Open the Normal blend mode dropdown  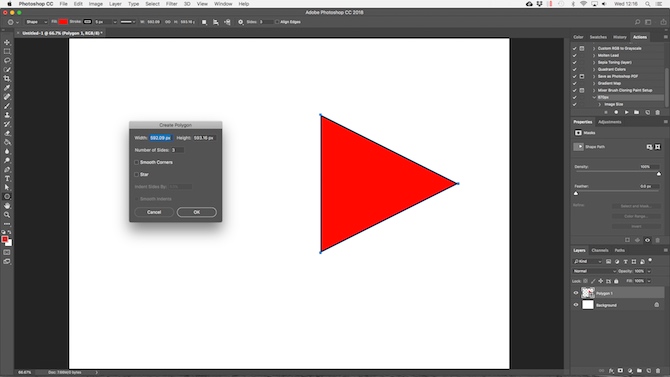pyautogui.click(x=594, y=271)
